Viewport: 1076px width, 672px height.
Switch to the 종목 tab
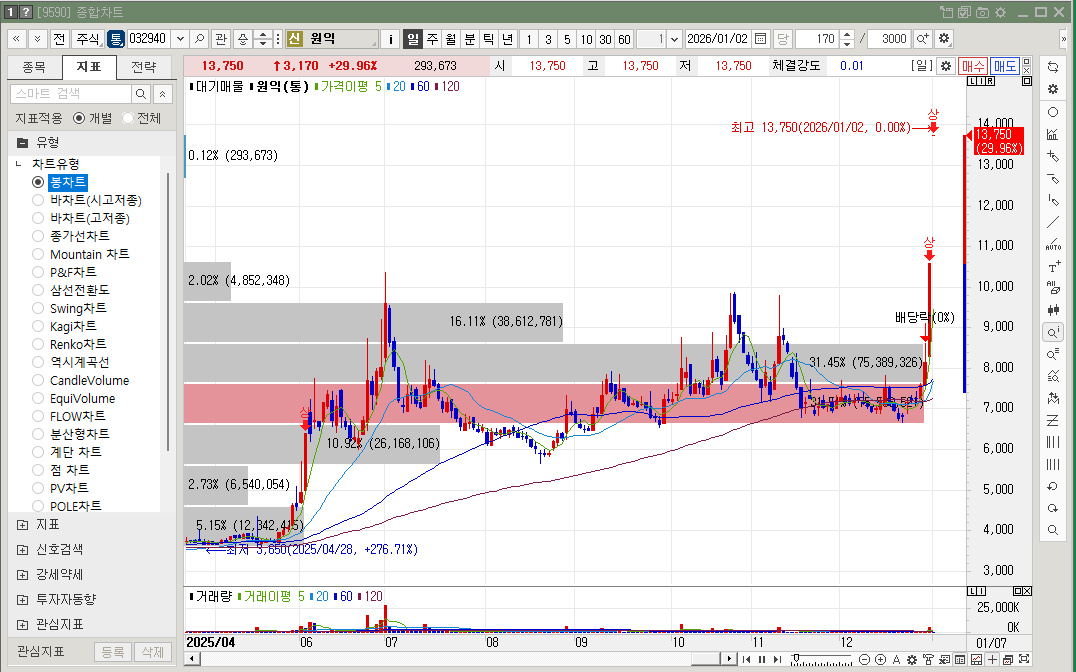(34, 67)
